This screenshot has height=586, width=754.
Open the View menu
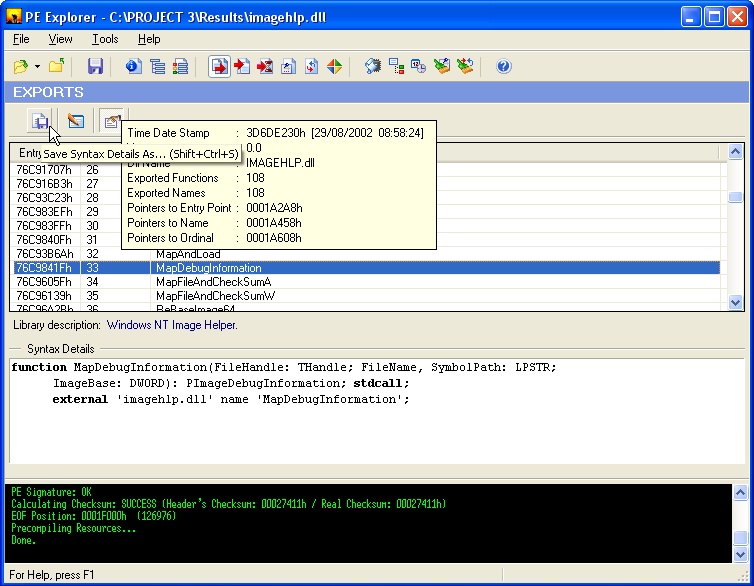[x=61, y=39]
